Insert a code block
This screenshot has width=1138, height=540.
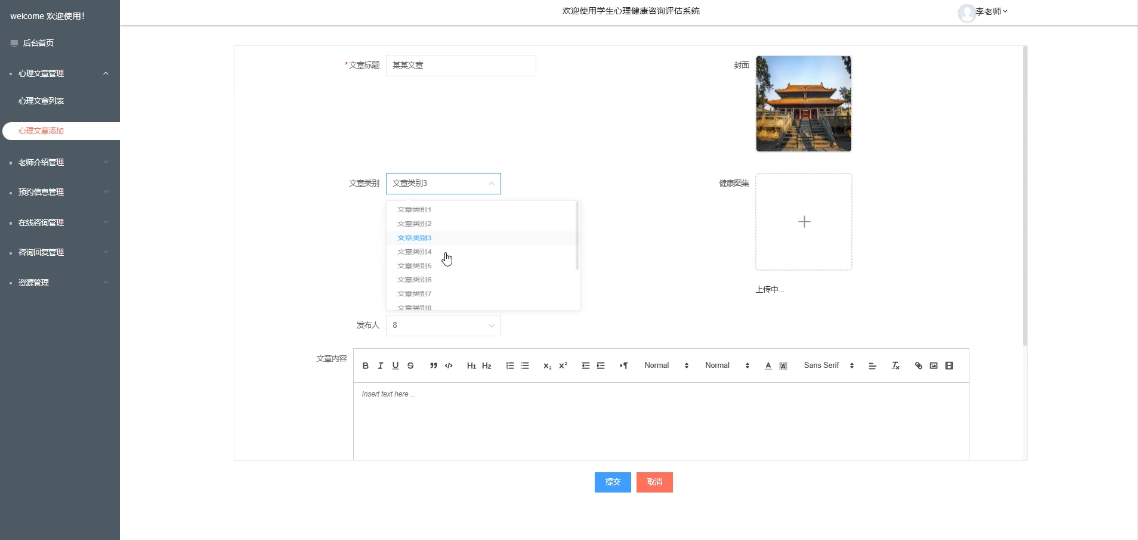tap(449, 366)
